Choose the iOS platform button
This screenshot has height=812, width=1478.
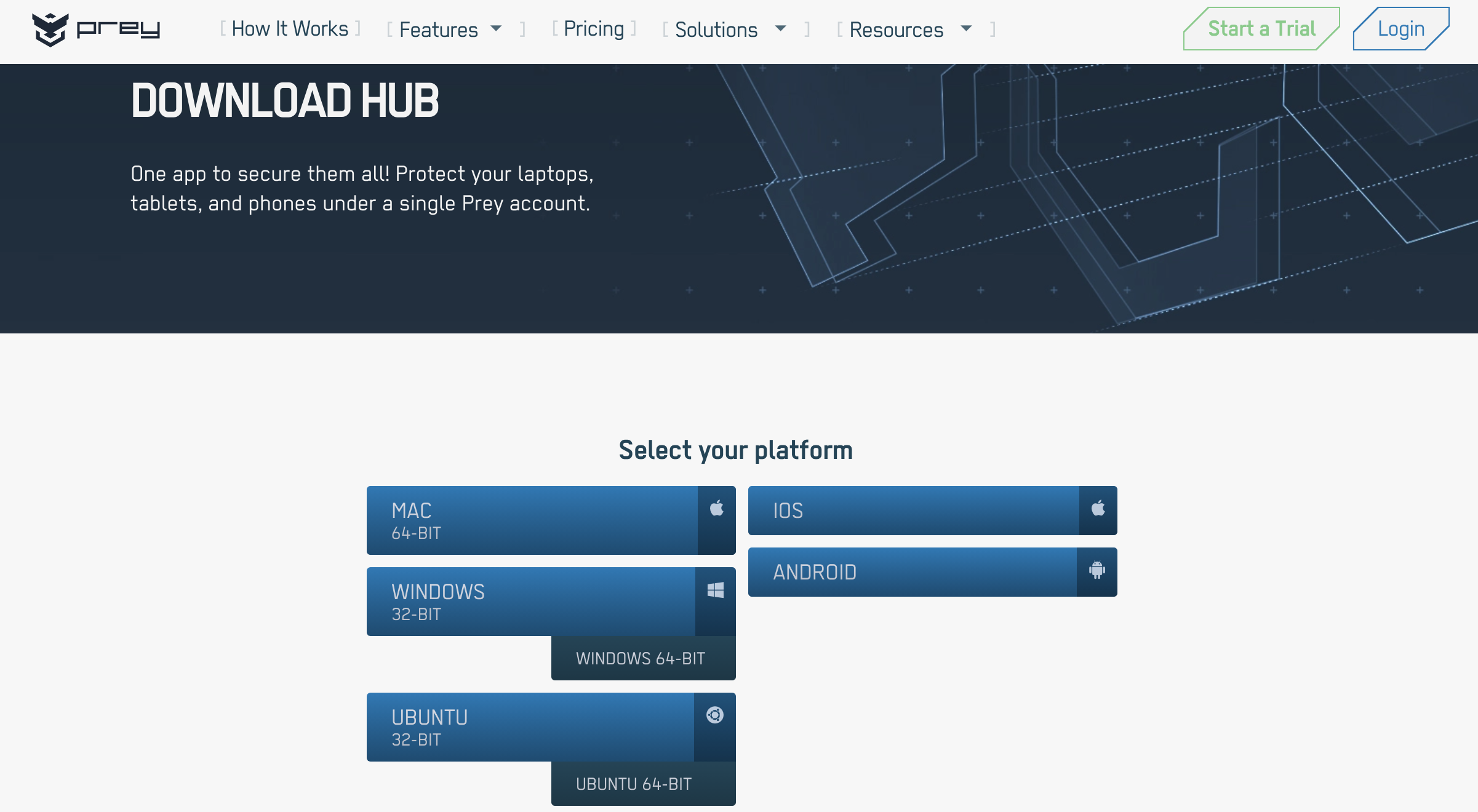(x=933, y=511)
